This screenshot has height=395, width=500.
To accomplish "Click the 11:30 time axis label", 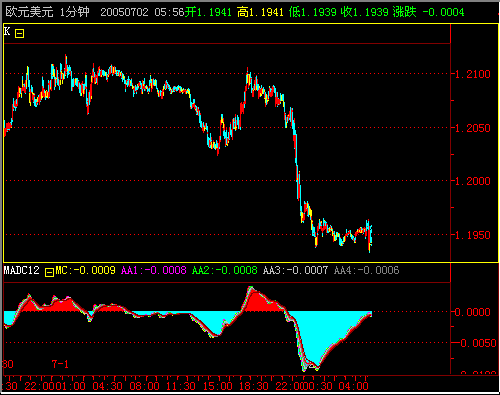I will 181,386.
